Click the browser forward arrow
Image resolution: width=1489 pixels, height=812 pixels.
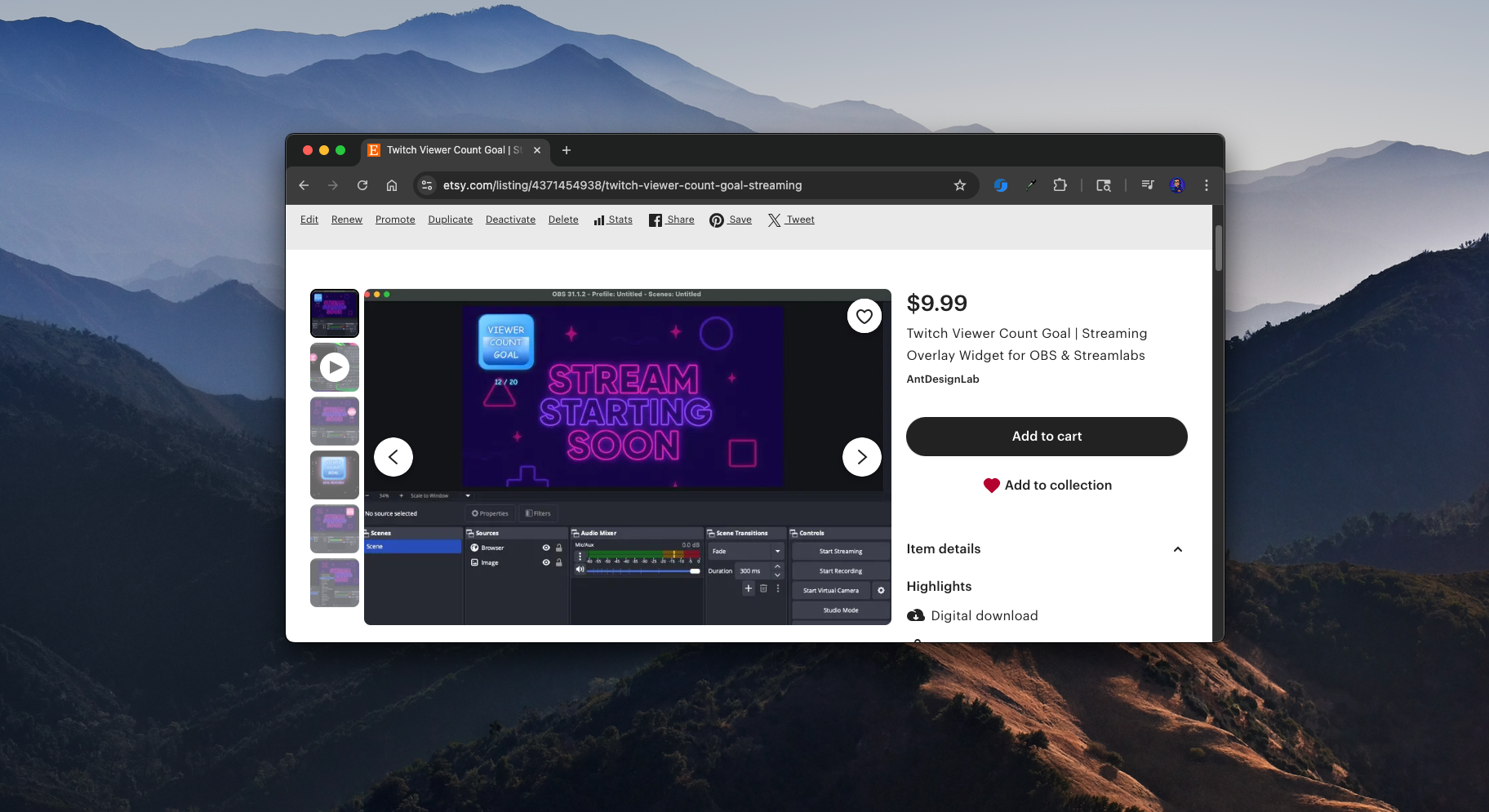click(x=333, y=185)
